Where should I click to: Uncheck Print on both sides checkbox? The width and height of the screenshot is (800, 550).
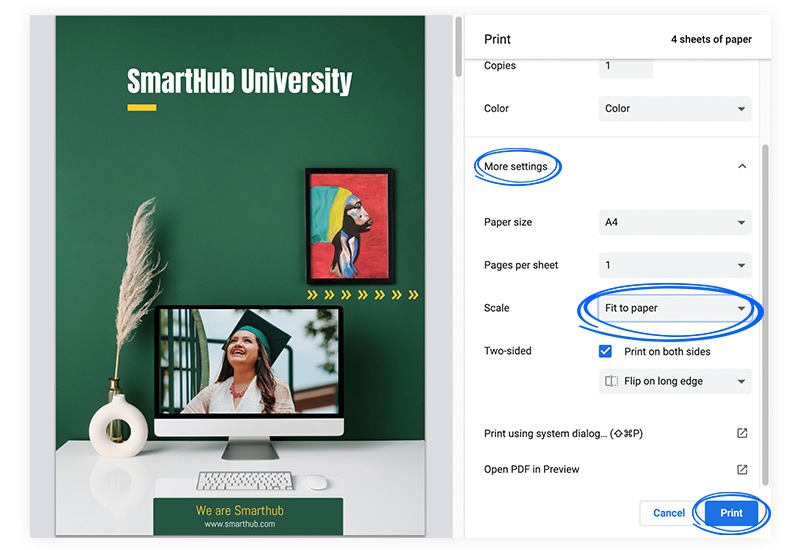(605, 351)
